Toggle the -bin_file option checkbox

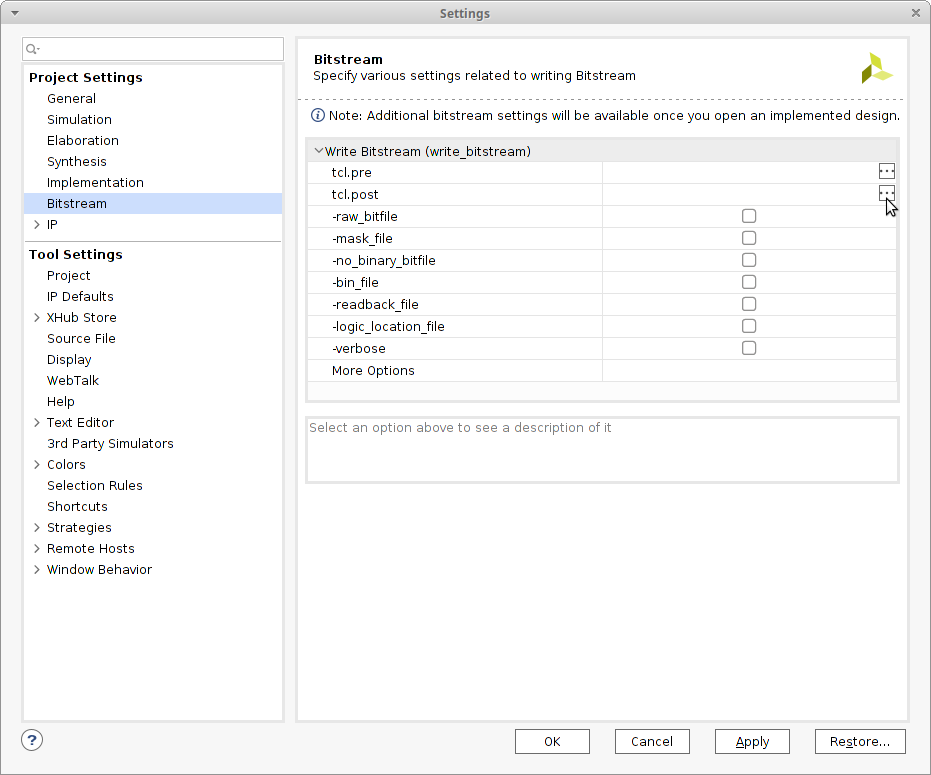point(749,282)
